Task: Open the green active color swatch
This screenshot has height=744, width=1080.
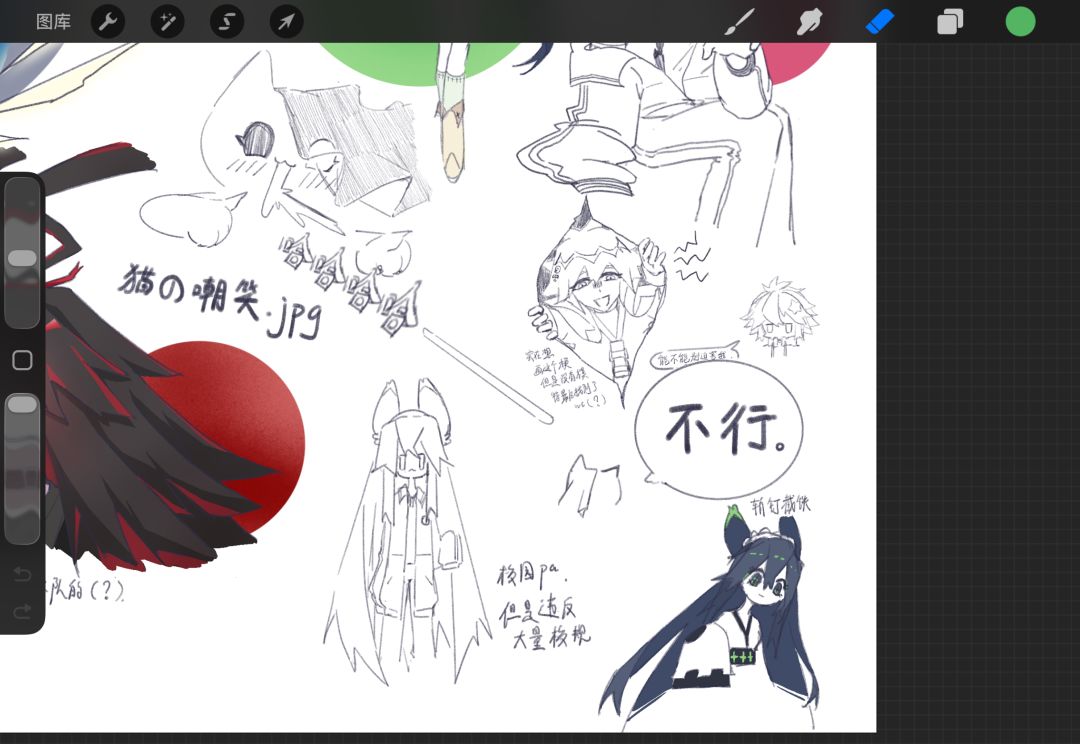Action: pos(1020,22)
